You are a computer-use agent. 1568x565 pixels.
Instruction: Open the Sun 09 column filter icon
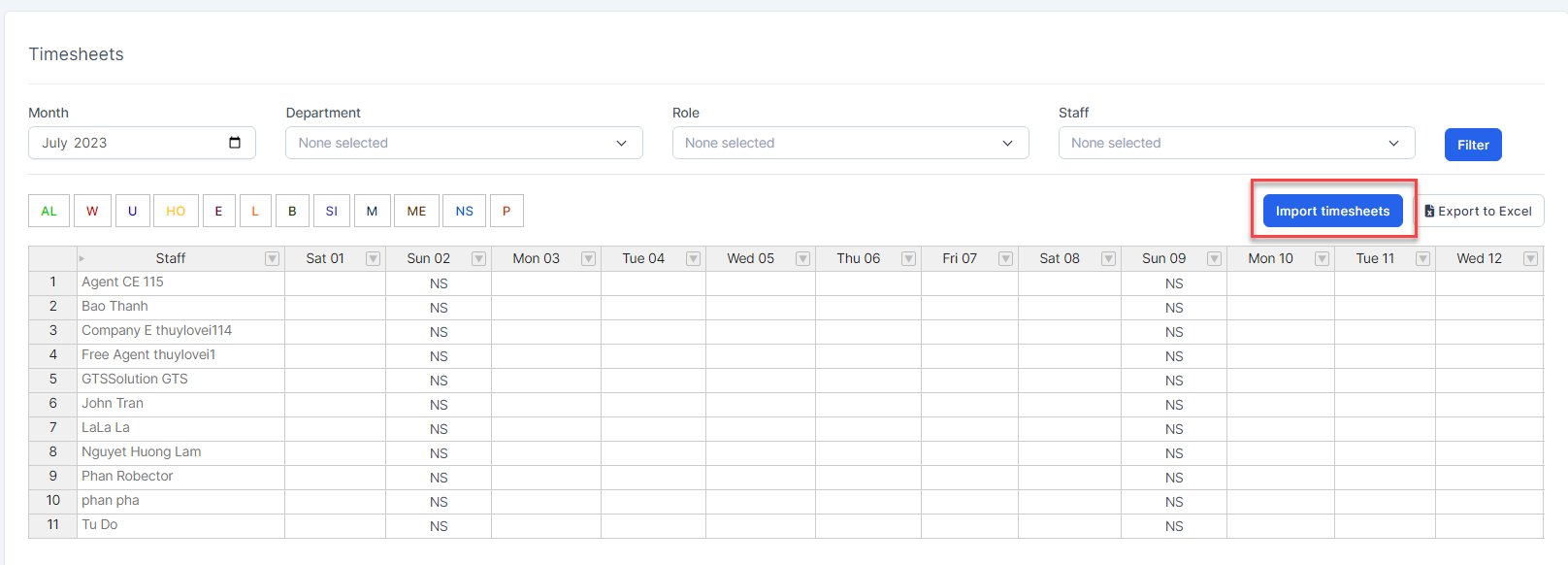pyautogui.click(x=1214, y=258)
